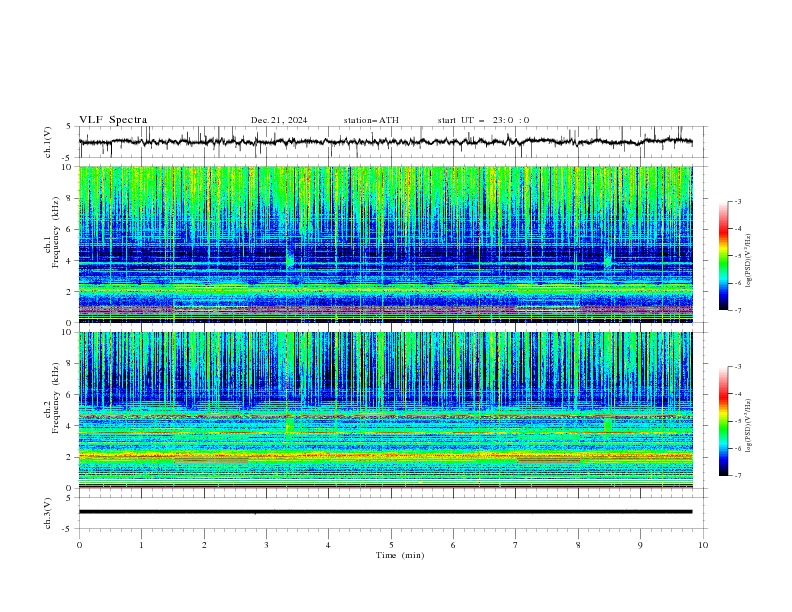The width and height of the screenshot is (792, 612).
Task: Click the time axis tick label '8'
Action: click(578, 545)
